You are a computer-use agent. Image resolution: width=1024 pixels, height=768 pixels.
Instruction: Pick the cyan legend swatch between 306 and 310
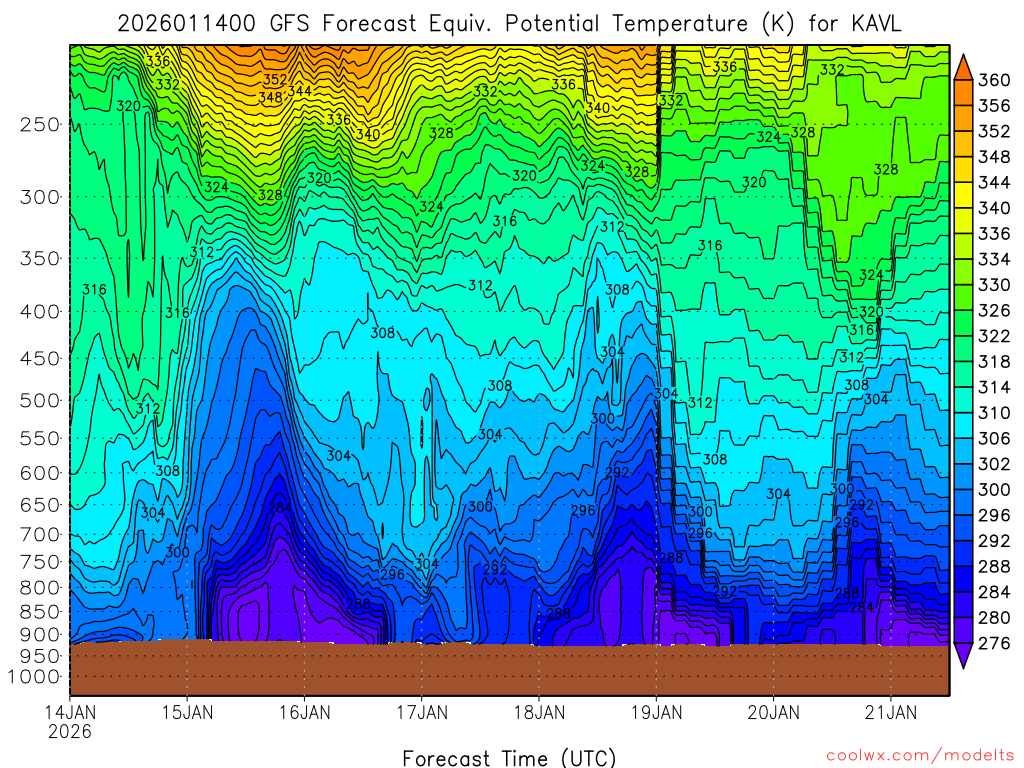(x=963, y=426)
